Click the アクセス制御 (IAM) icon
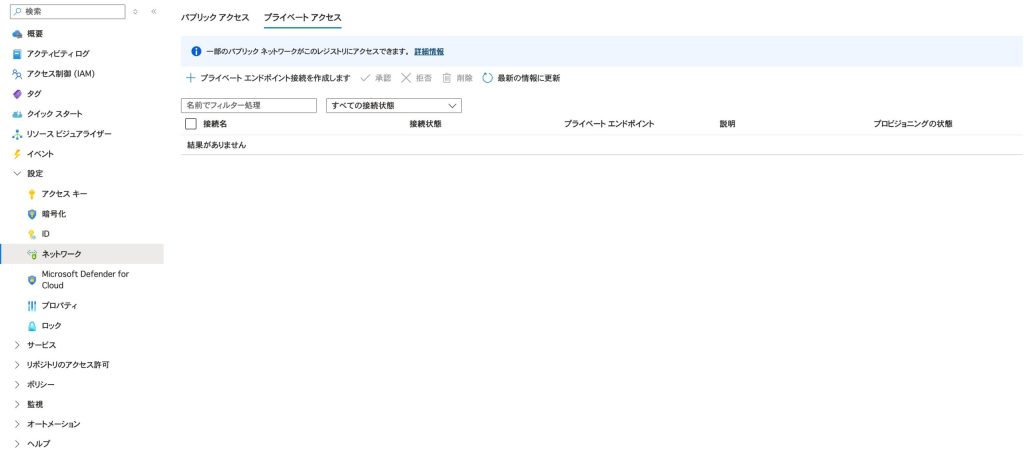The width and height of the screenshot is (1024, 476). pyautogui.click(x=17, y=74)
